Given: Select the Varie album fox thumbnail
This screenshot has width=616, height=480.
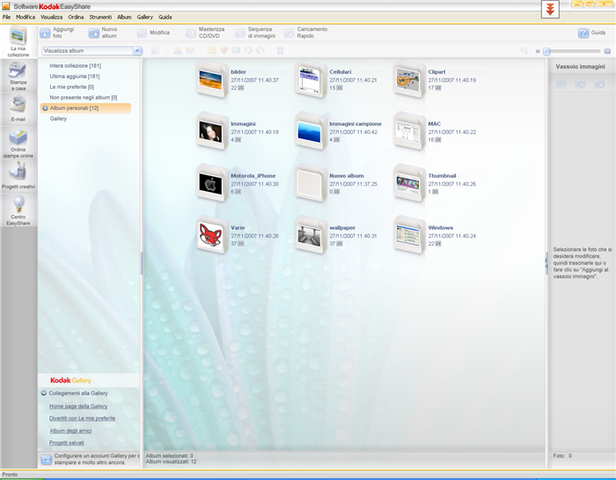Looking at the screenshot, I should (212, 235).
